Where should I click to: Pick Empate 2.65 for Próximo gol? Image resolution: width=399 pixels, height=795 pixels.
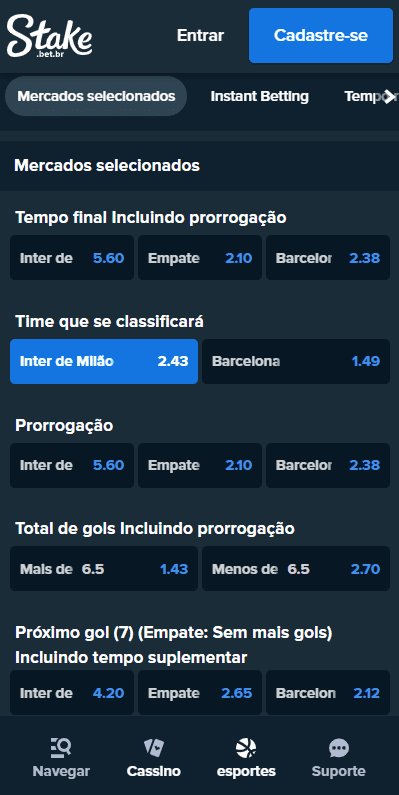point(200,693)
